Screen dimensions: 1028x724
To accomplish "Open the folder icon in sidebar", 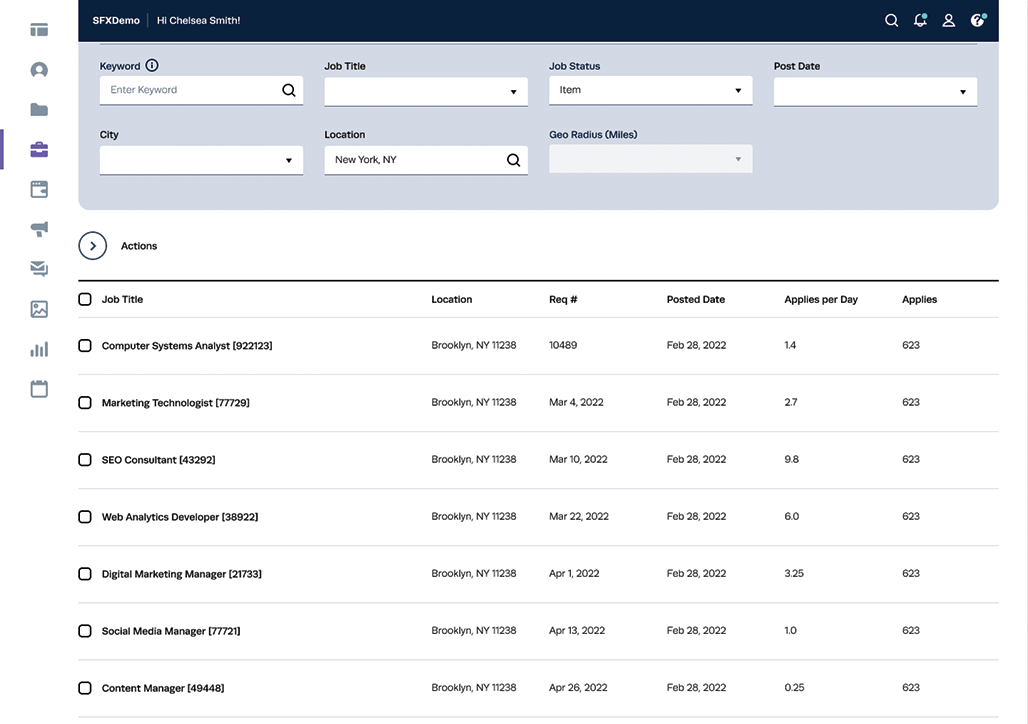I will pos(39,110).
